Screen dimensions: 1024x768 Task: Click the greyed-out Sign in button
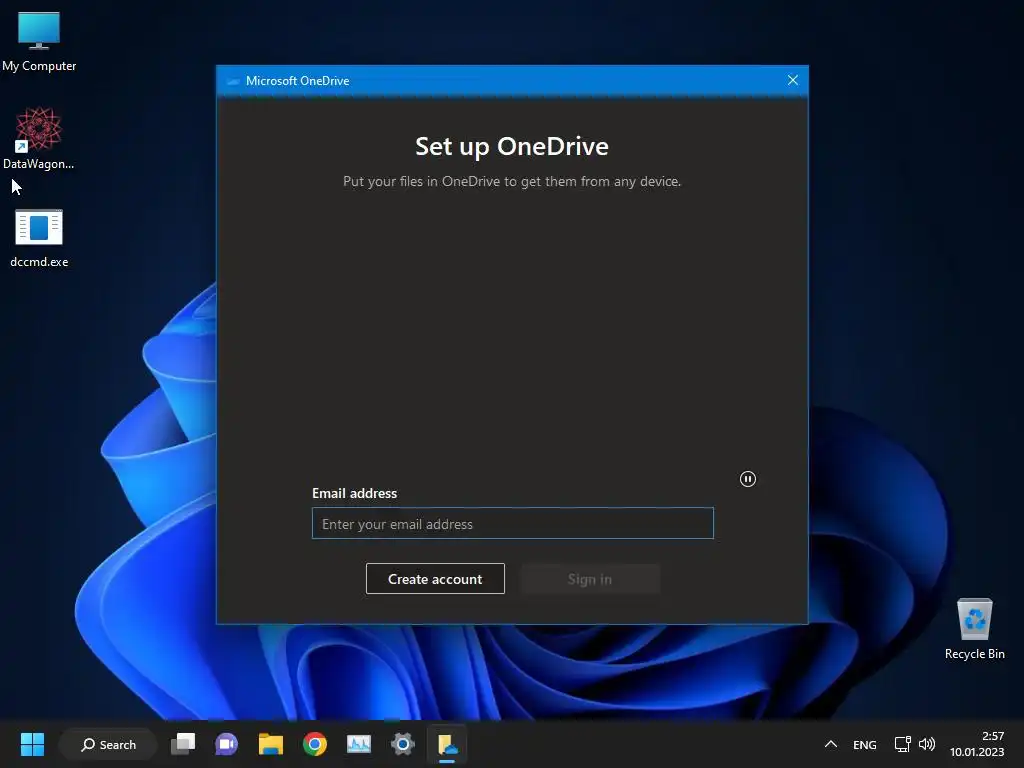tap(590, 579)
